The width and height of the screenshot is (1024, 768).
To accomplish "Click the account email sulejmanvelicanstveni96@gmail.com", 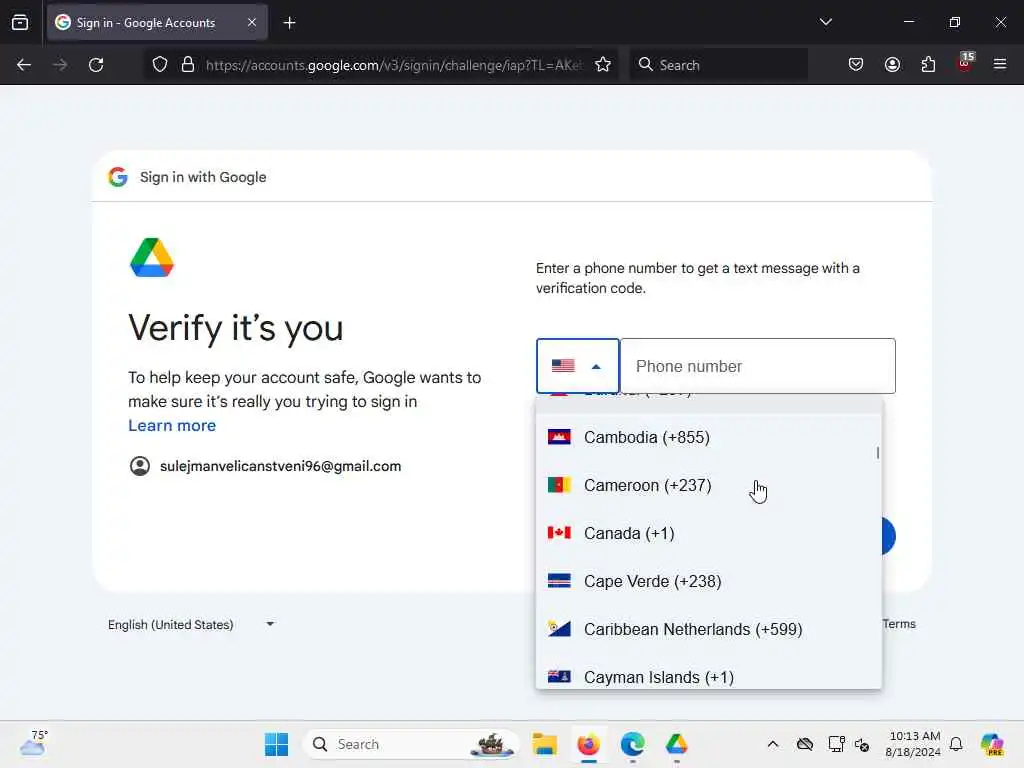I will coord(280,466).
